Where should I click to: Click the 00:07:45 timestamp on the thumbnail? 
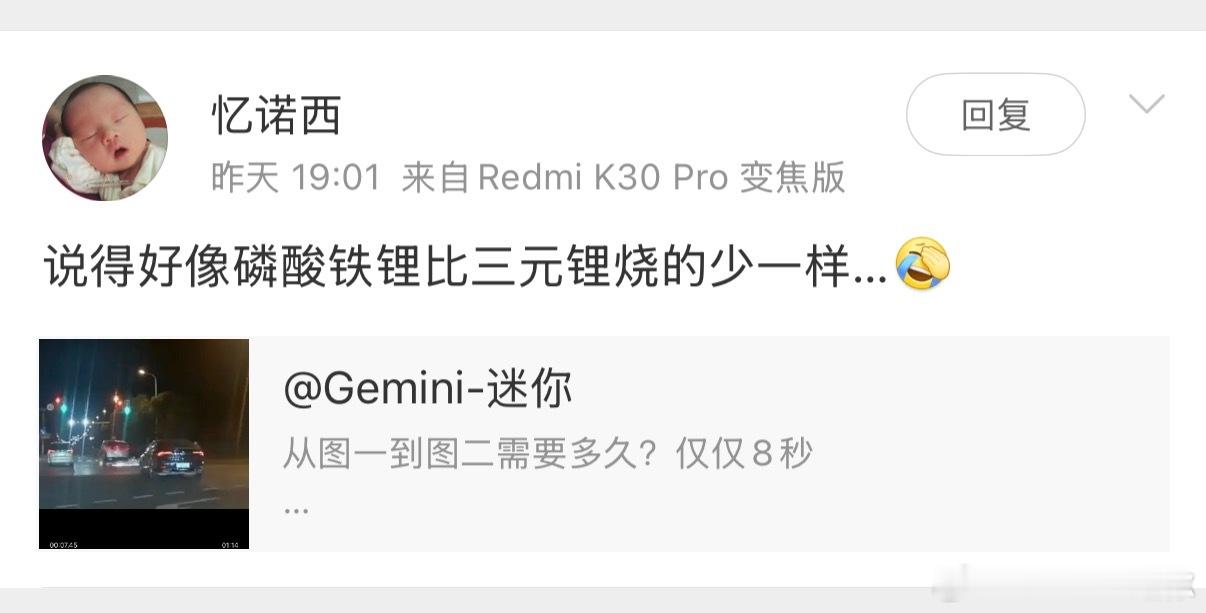point(63,544)
